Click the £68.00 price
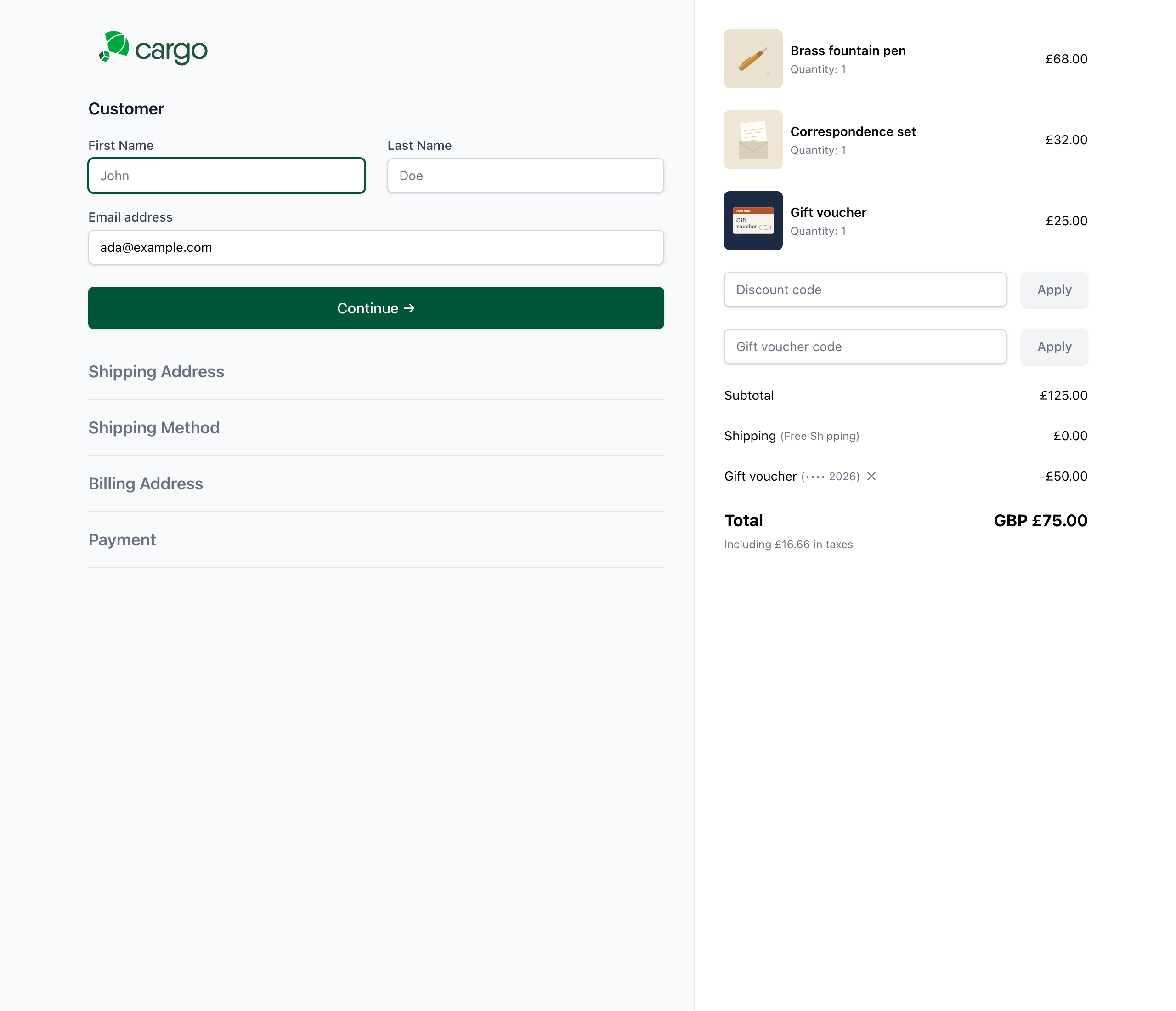This screenshot has height=1011, width=1176. (1066, 59)
